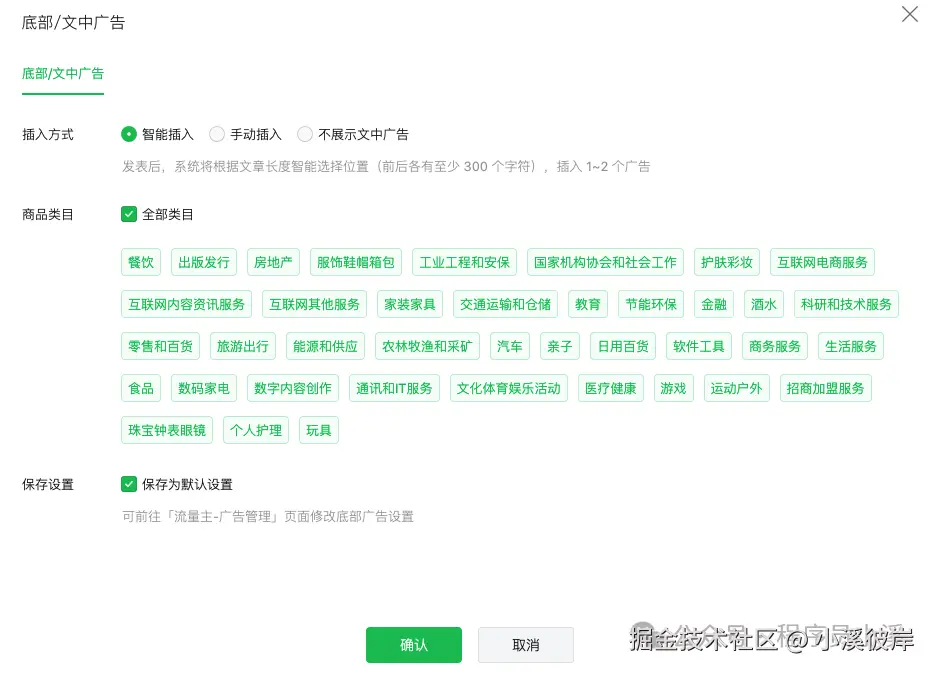Choose 手动插入 option
The image size is (934, 673).
point(216,134)
